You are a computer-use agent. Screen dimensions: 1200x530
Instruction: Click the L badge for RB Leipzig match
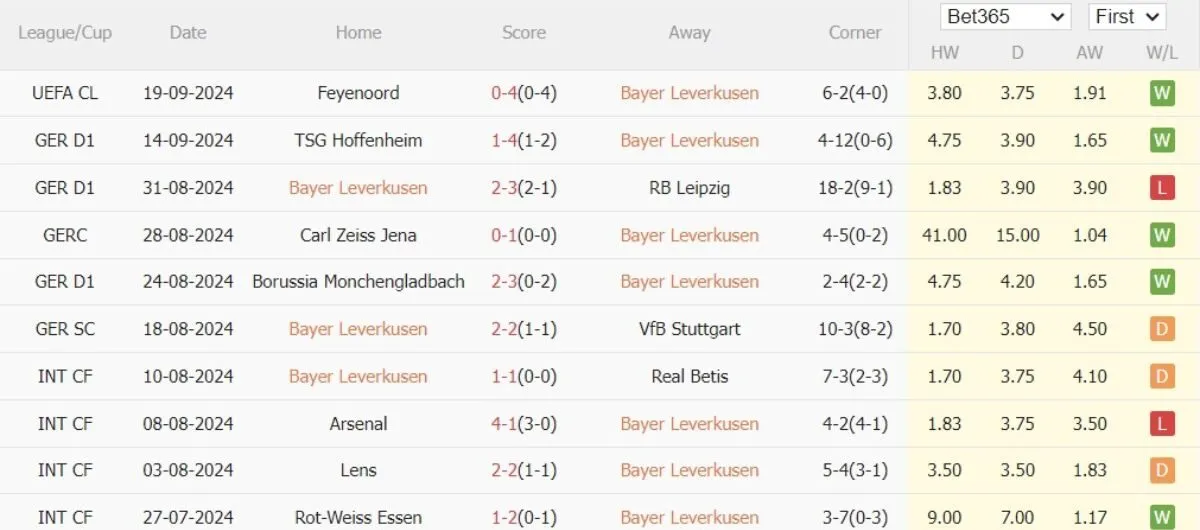pyautogui.click(x=1161, y=188)
